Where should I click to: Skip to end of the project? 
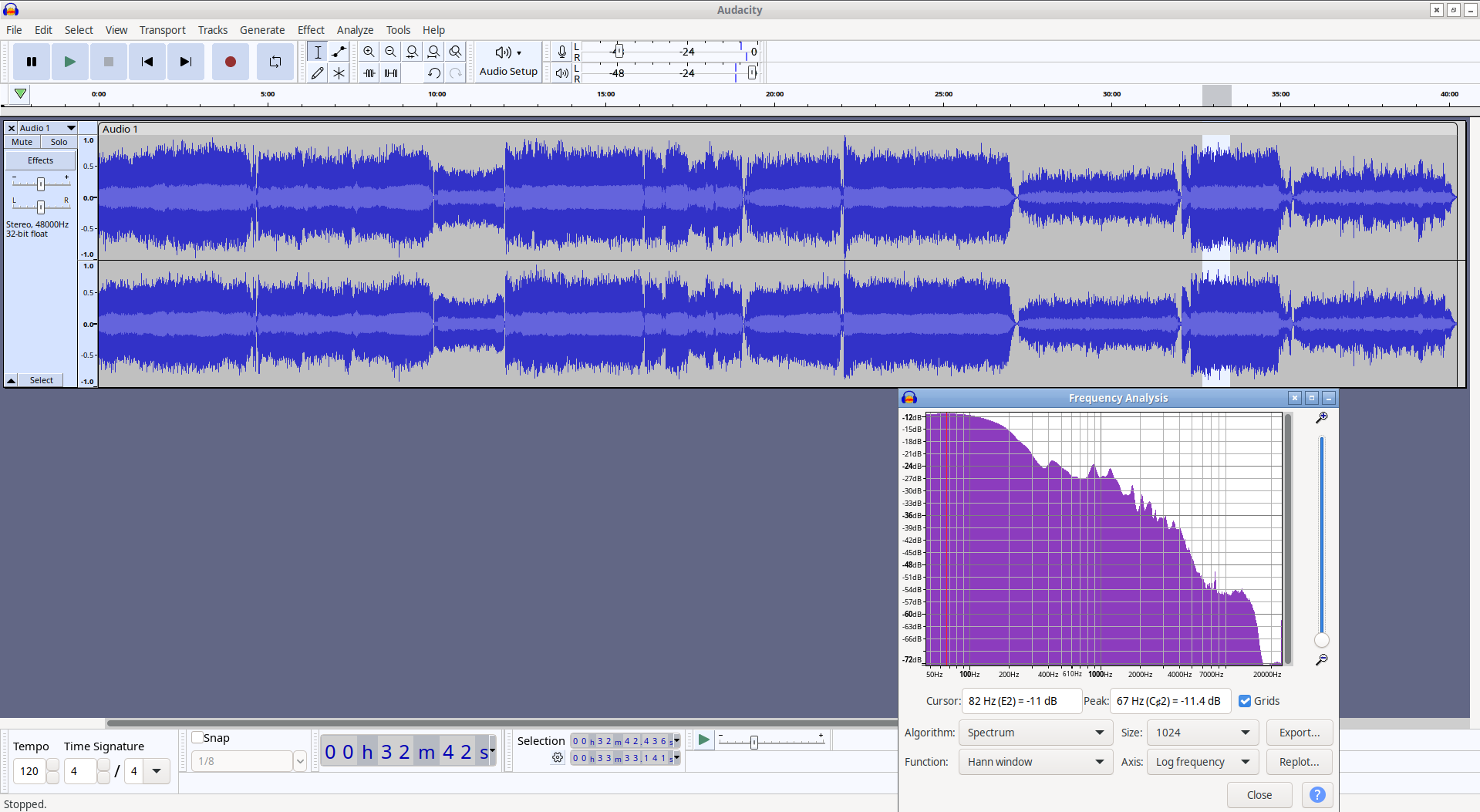point(185,62)
